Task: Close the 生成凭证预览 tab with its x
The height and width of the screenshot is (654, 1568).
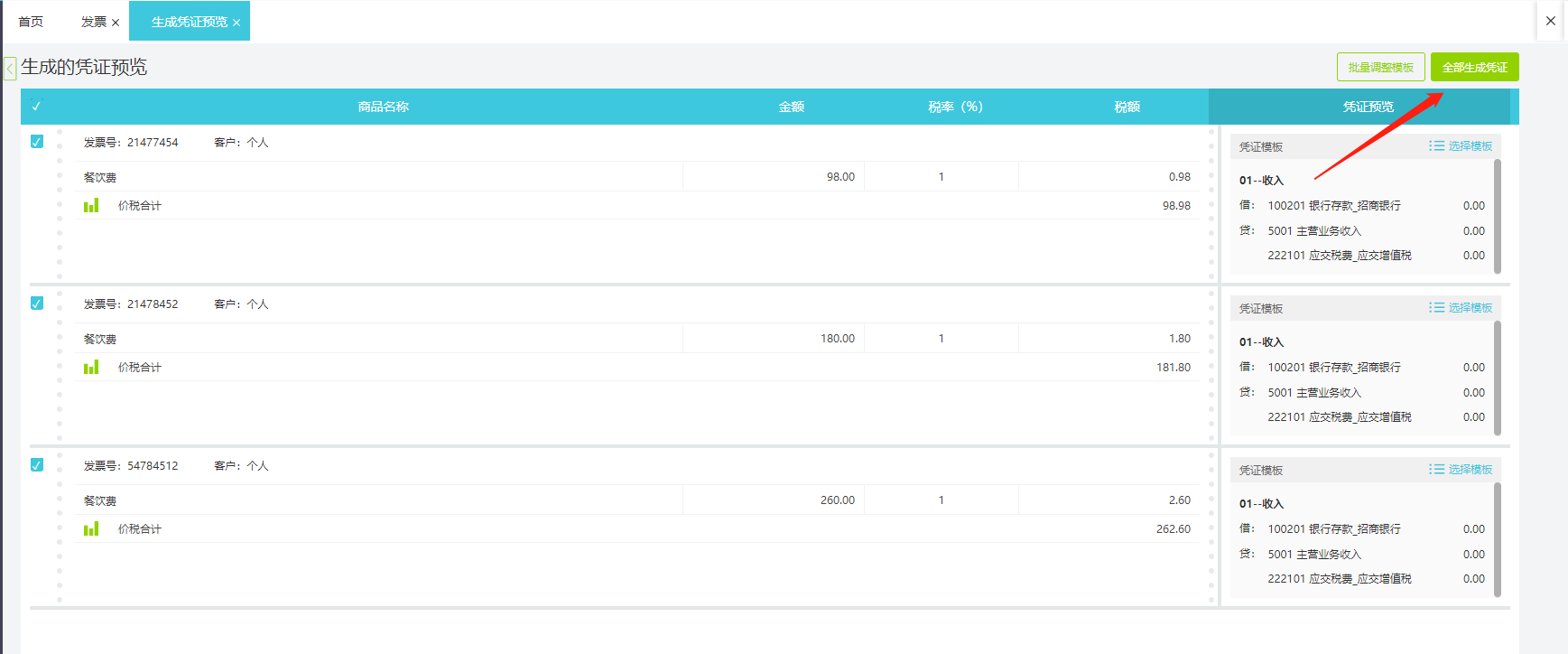Action: tap(237, 23)
